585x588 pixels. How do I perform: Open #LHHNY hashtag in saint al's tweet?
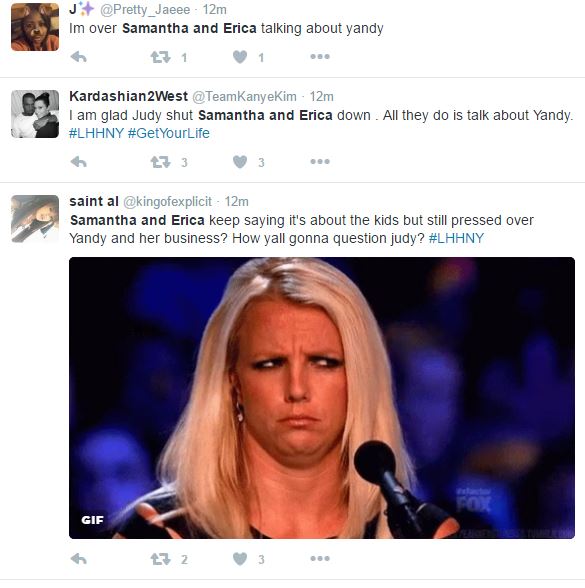456,238
